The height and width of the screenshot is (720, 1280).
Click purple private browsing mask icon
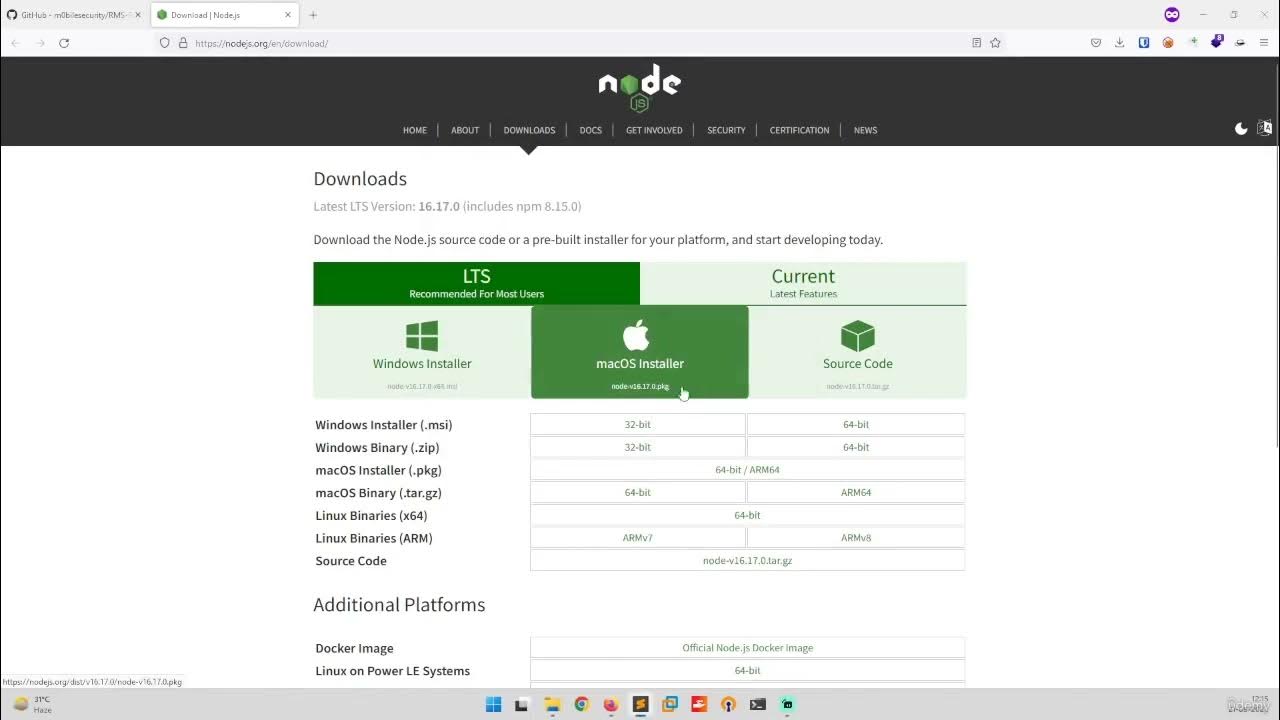[1172, 15]
